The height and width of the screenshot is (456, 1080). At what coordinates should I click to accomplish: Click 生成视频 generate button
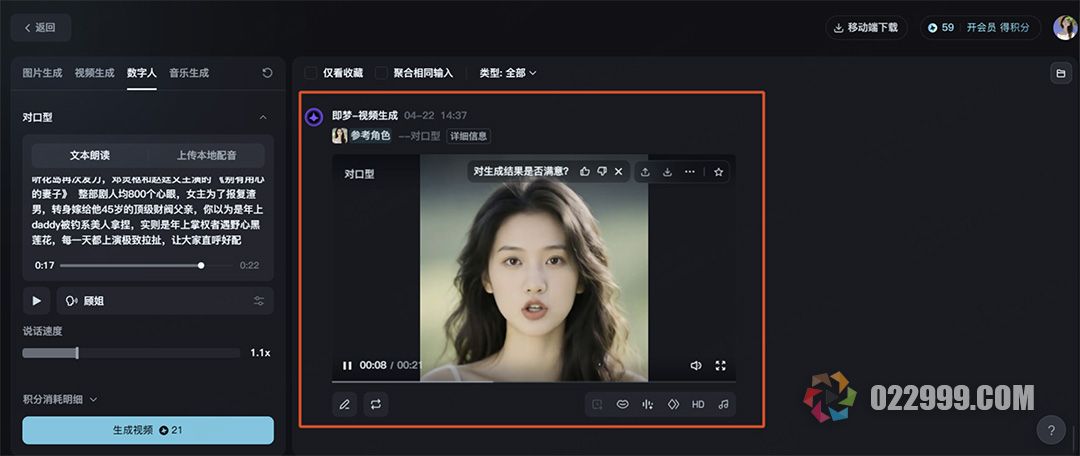[x=148, y=430]
